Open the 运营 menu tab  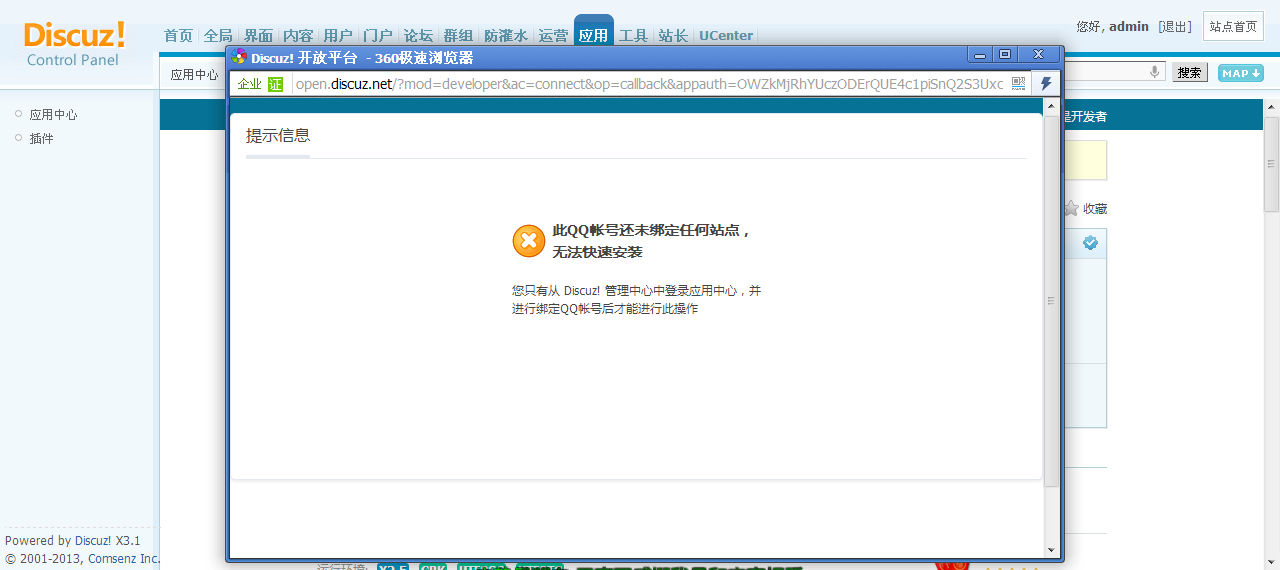coord(553,35)
